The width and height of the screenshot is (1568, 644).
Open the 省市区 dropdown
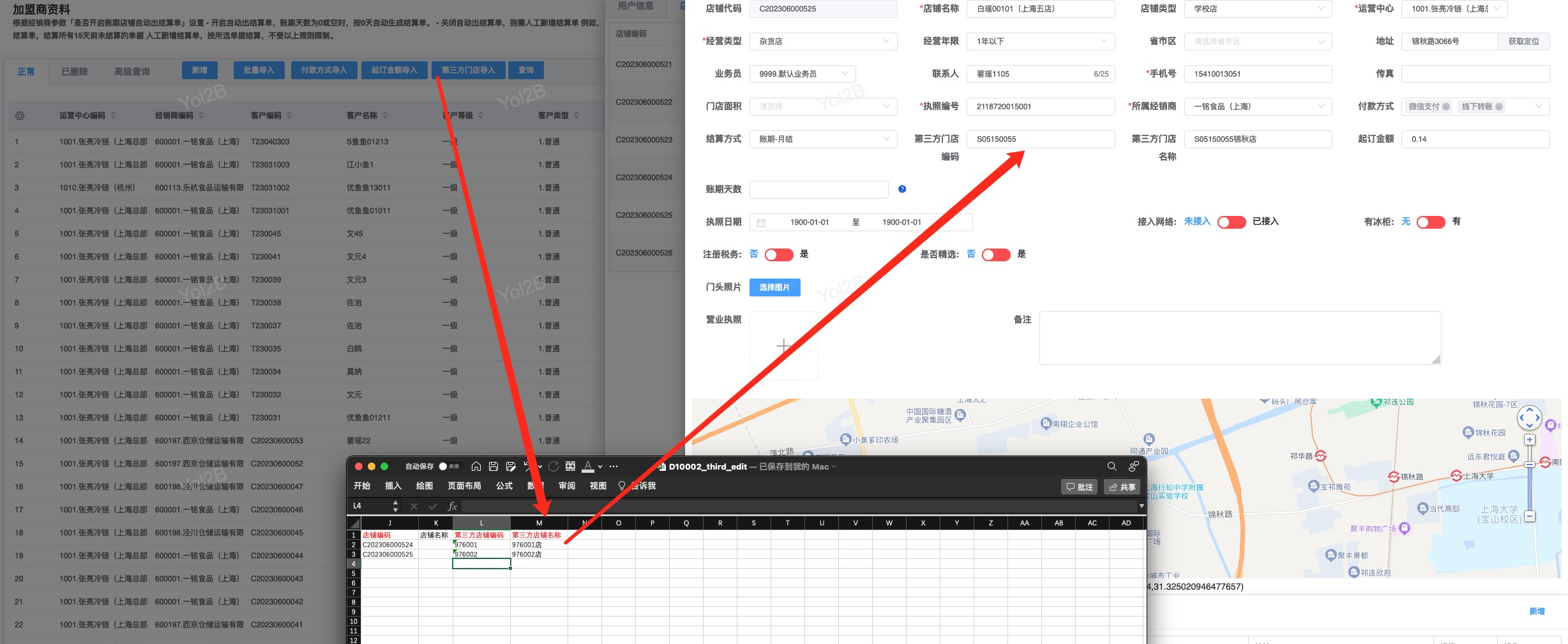click(1258, 42)
